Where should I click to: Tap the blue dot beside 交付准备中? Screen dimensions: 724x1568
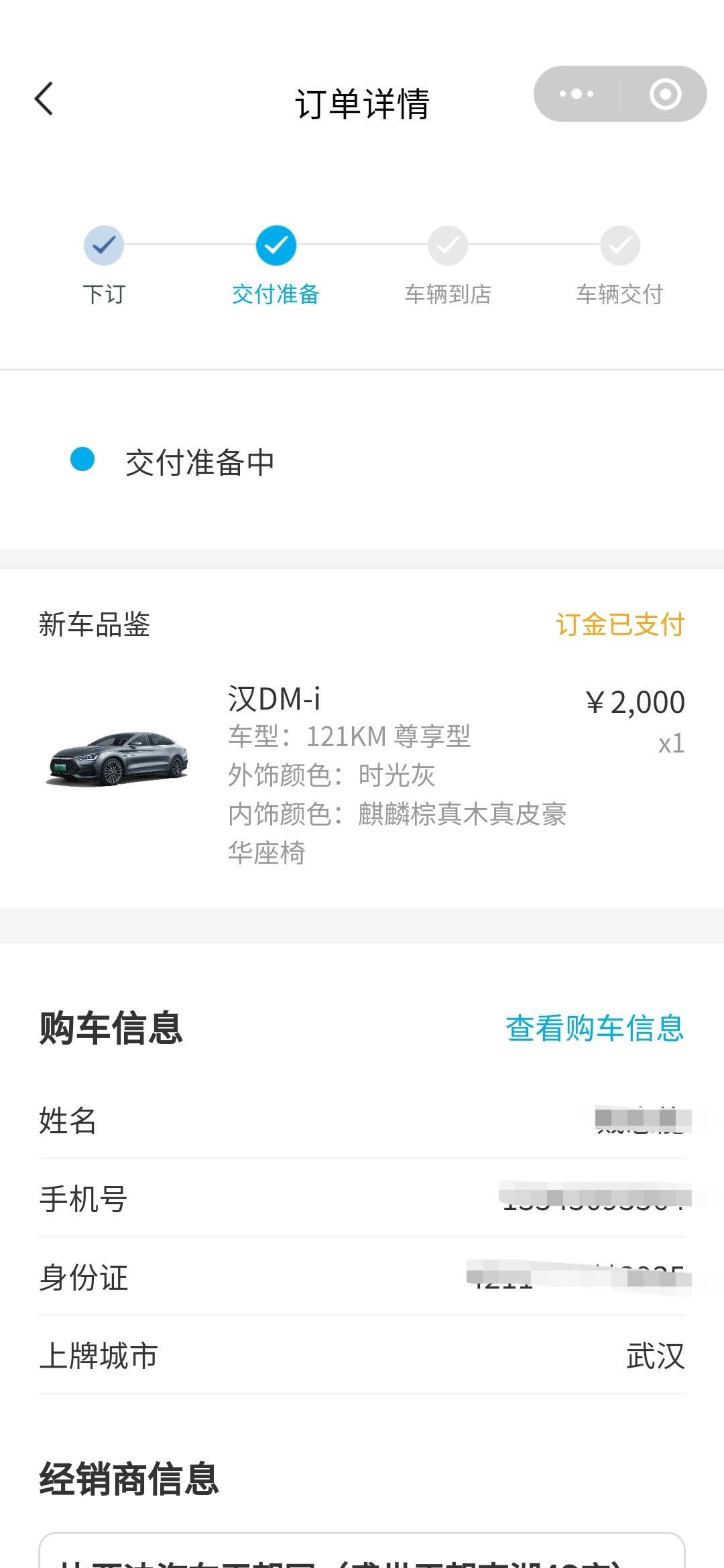tap(82, 460)
